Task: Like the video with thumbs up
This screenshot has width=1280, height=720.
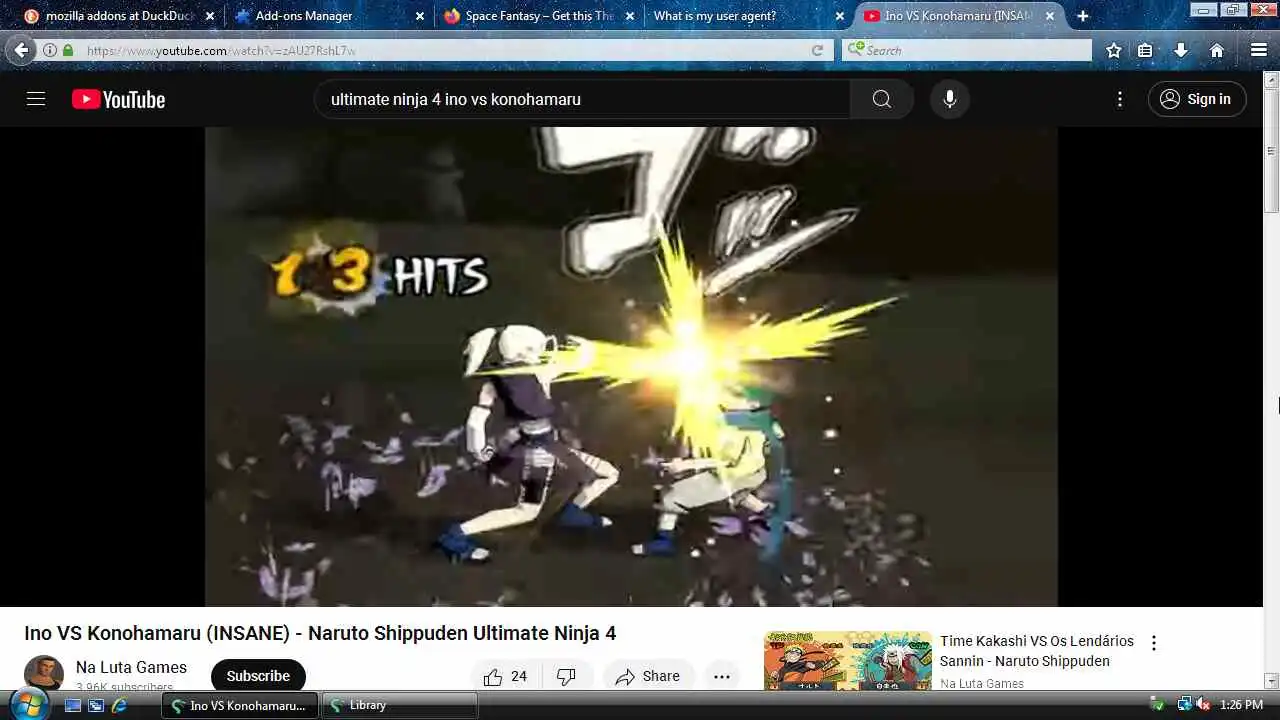Action: coord(505,677)
